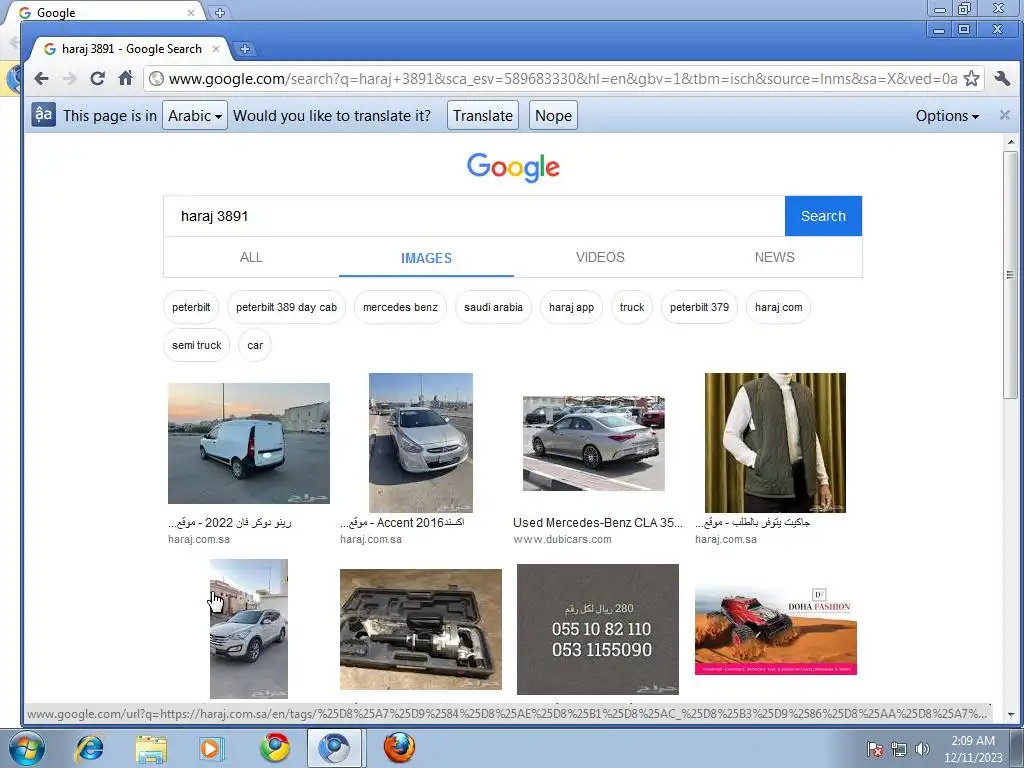Open new tab in front window

click(244, 49)
